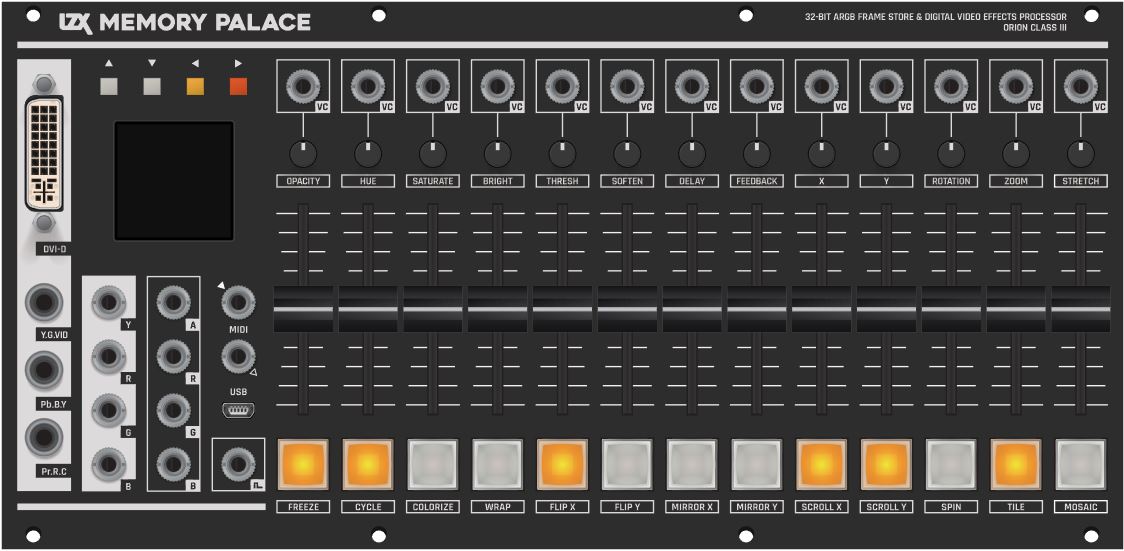Click the MIDI out jack below MIDI label

point(238,357)
